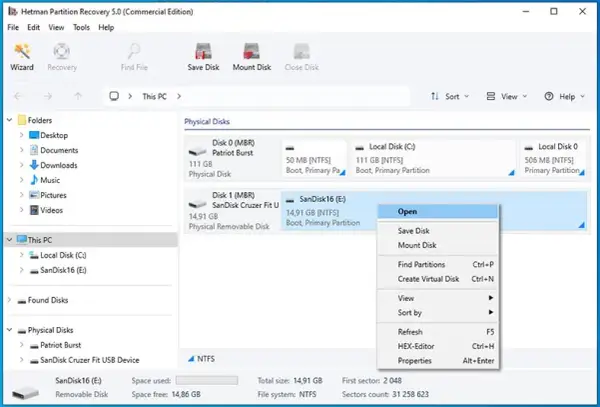Open the Find File tool

(134, 57)
